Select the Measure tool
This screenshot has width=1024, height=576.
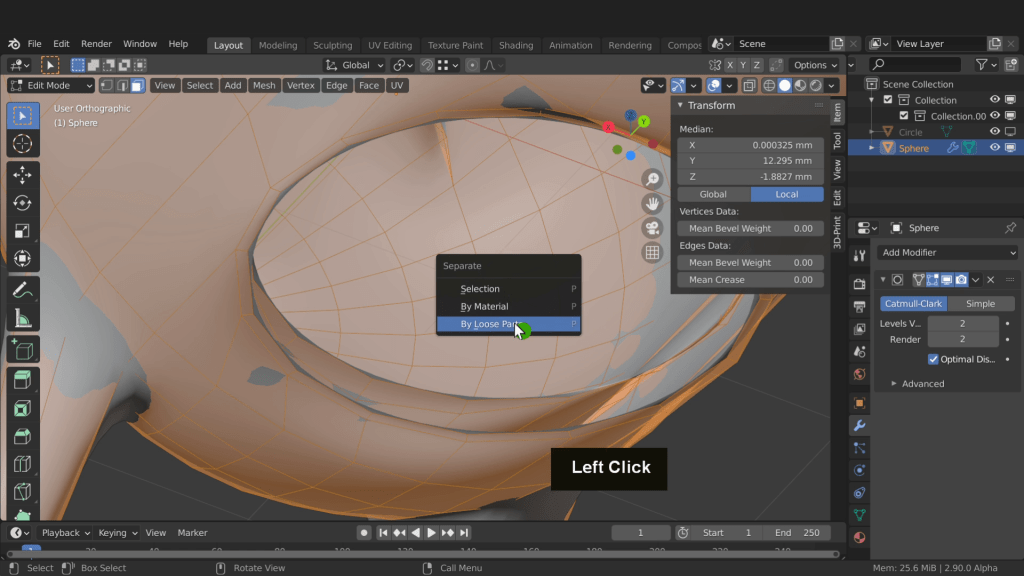pyautogui.click(x=22, y=319)
